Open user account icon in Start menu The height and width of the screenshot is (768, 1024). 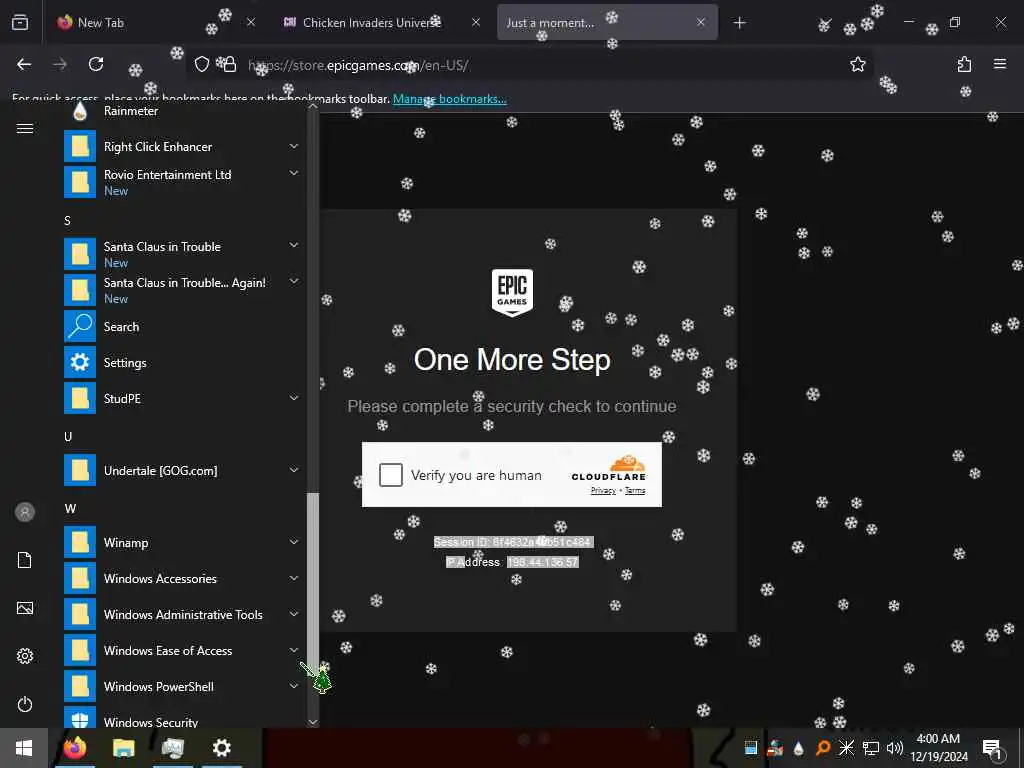click(25, 512)
